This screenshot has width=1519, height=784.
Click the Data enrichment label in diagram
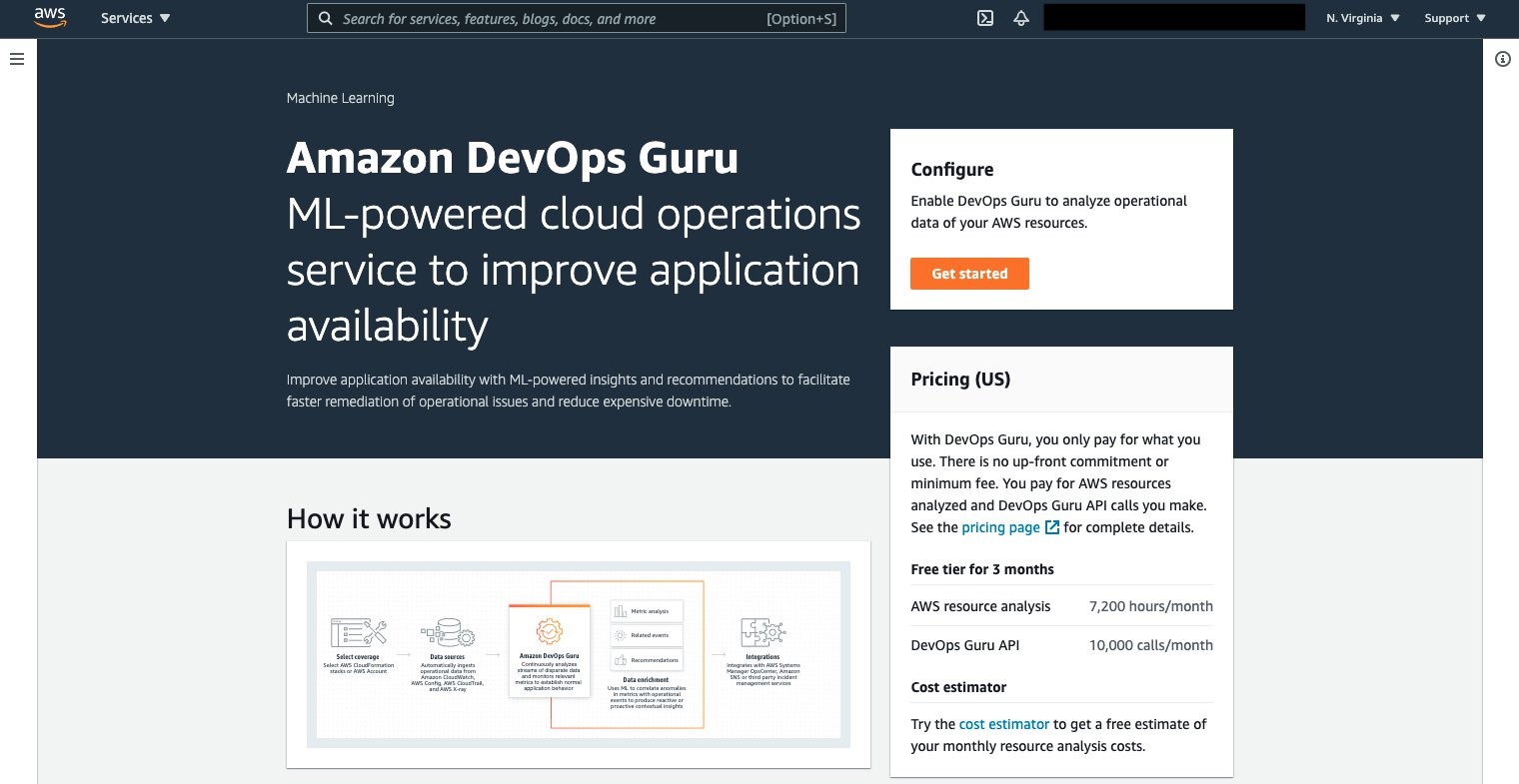(646, 680)
